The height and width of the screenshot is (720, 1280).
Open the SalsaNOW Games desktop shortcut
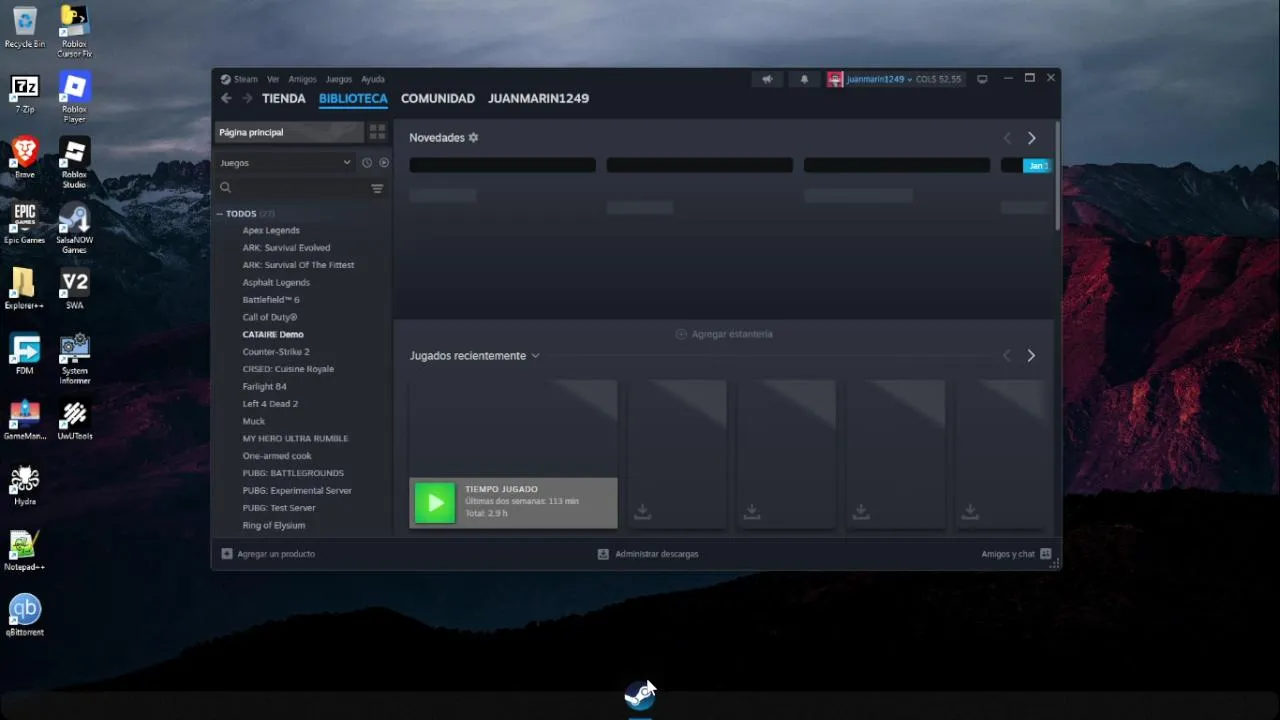pos(74,228)
